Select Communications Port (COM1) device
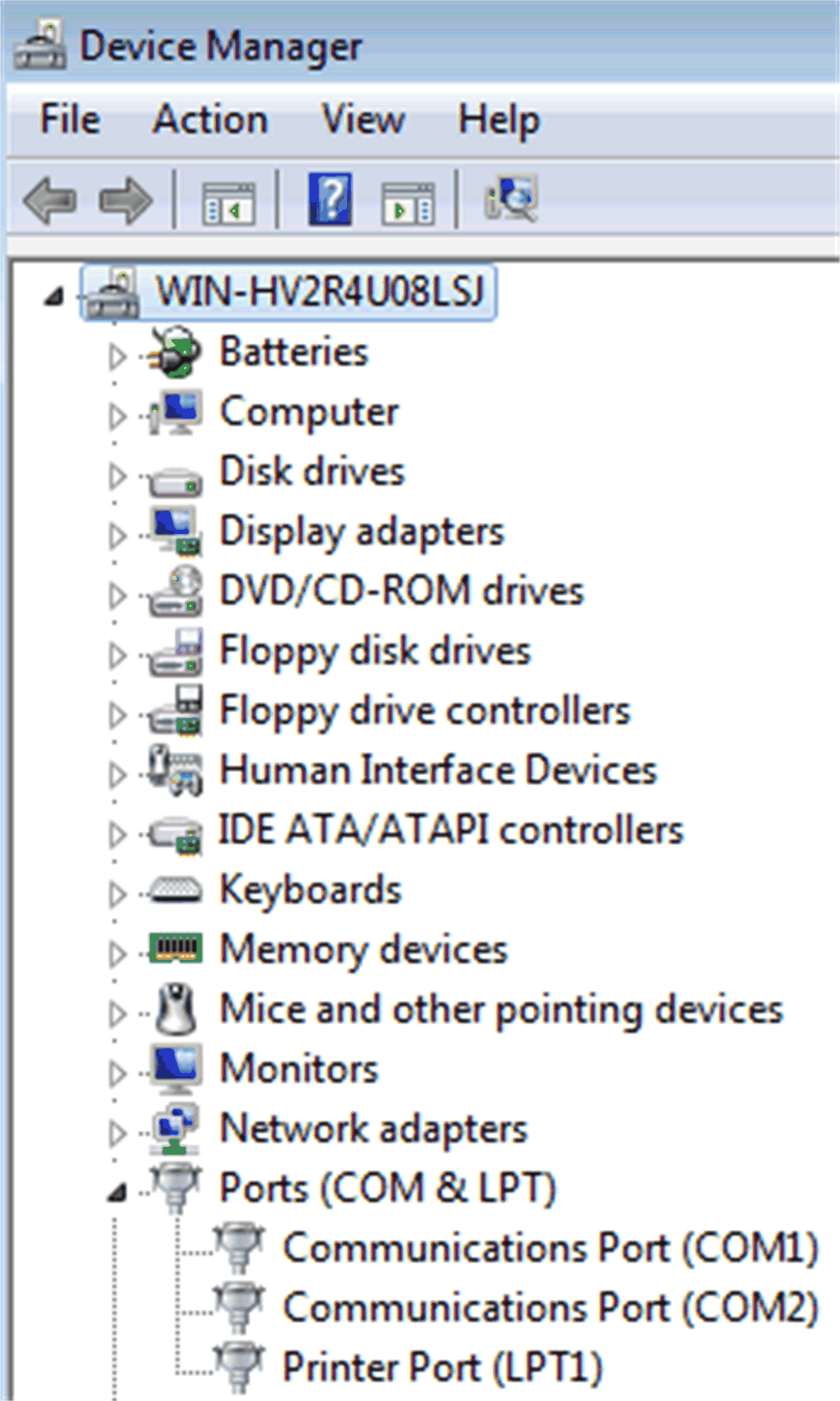 pyautogui.click(x=550, y=1247)
